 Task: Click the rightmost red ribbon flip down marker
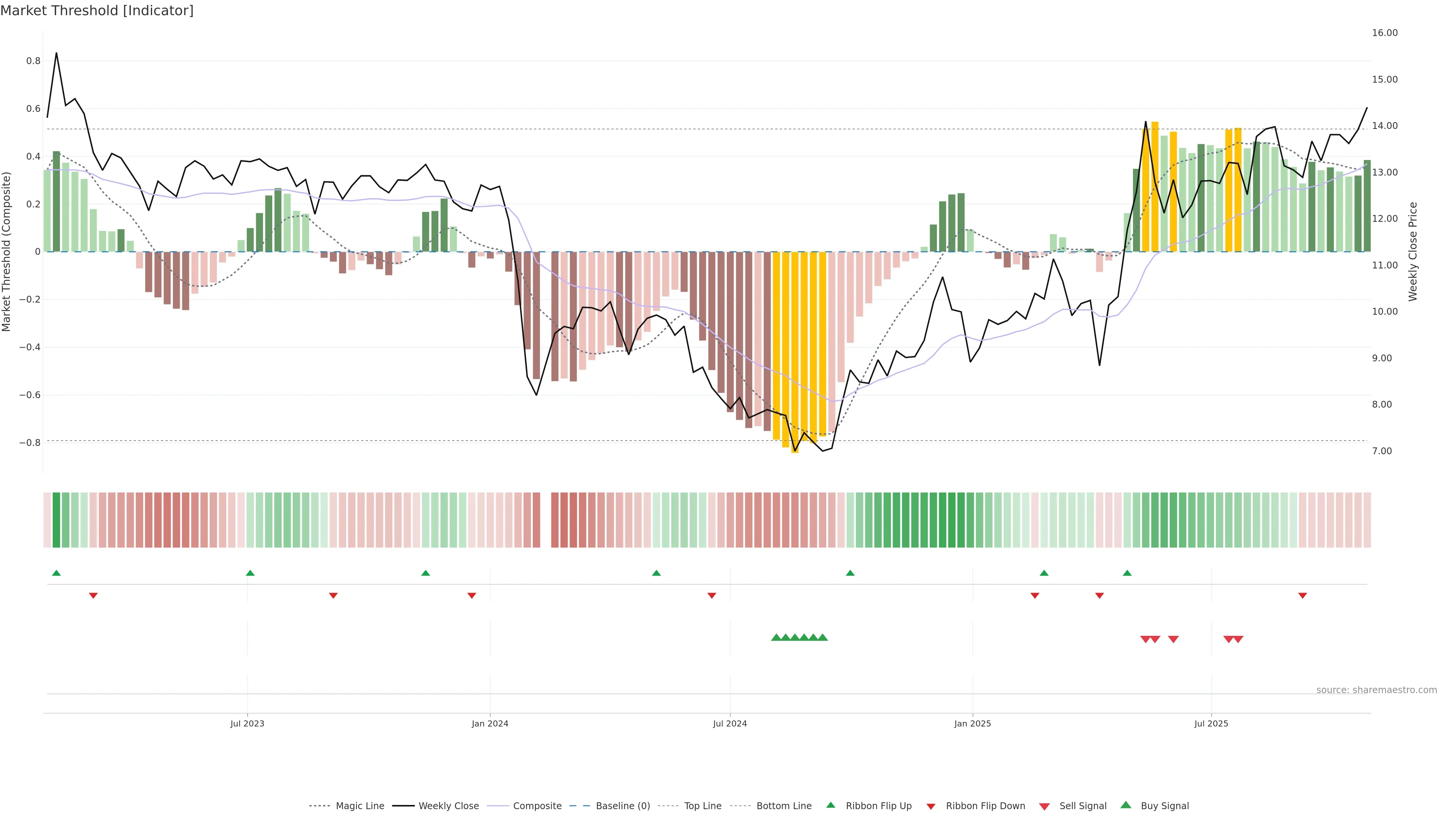(x=1302, y=596)
